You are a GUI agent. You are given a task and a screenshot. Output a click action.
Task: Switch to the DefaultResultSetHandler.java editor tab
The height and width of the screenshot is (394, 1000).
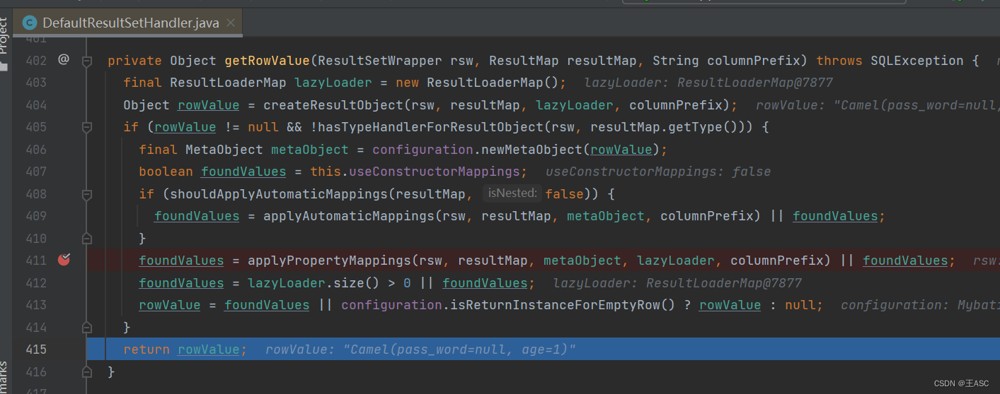point(129,23)
